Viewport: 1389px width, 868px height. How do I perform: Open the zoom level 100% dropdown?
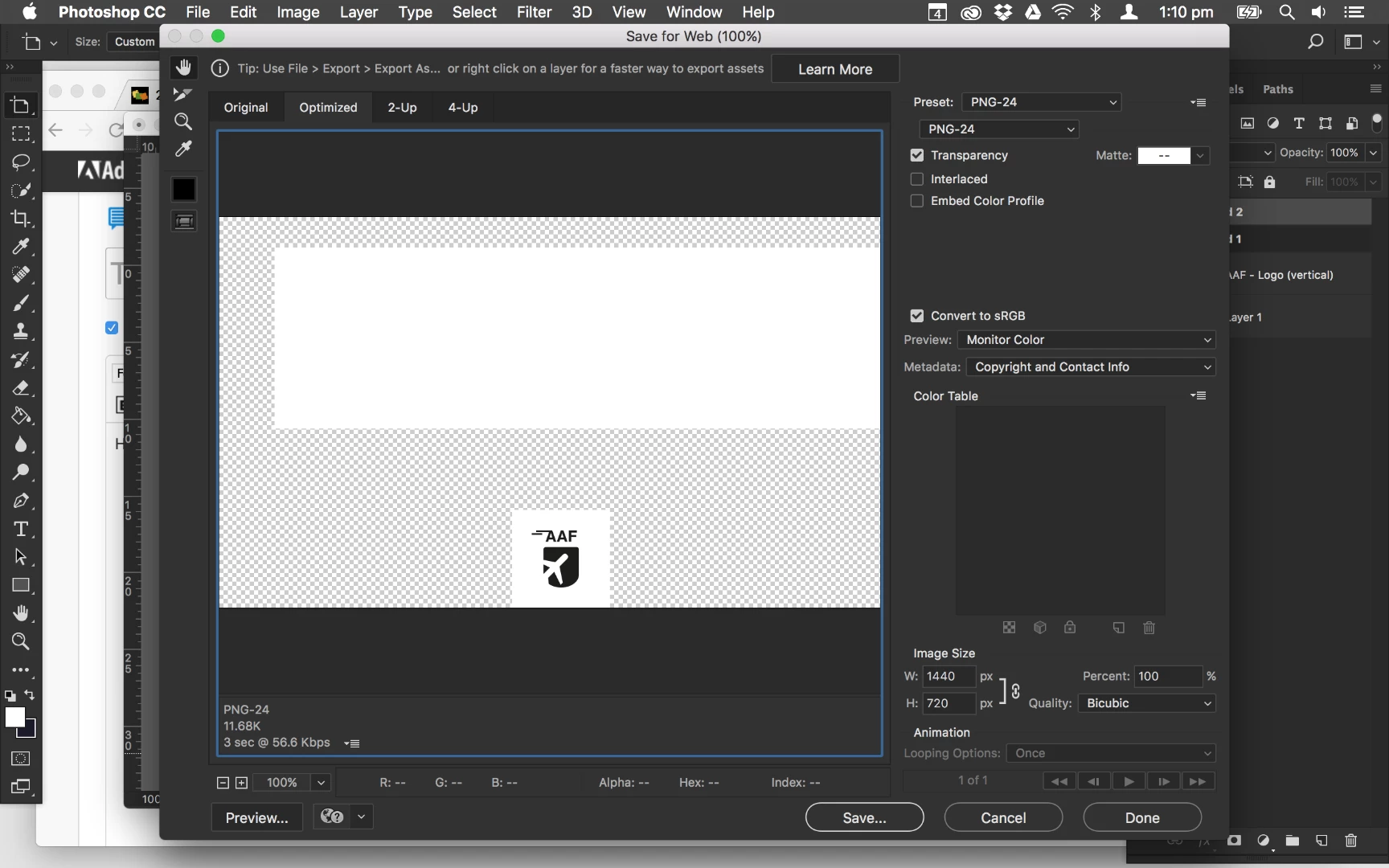pyautogui.click(x=321, y=782)
